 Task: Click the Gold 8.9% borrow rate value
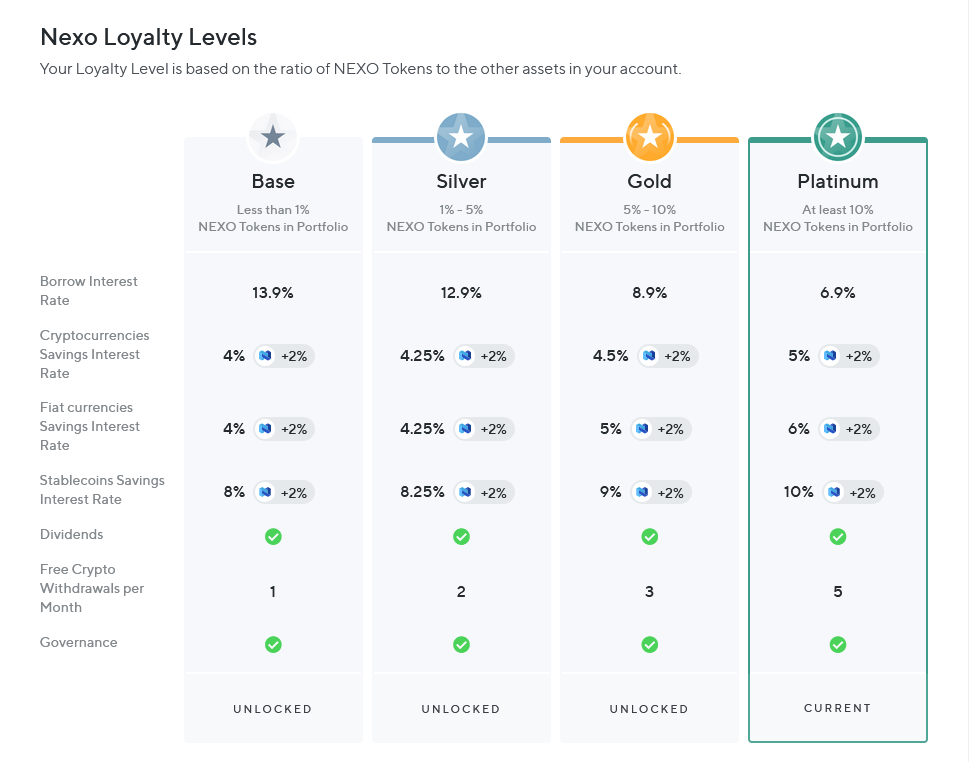[650, 292]
